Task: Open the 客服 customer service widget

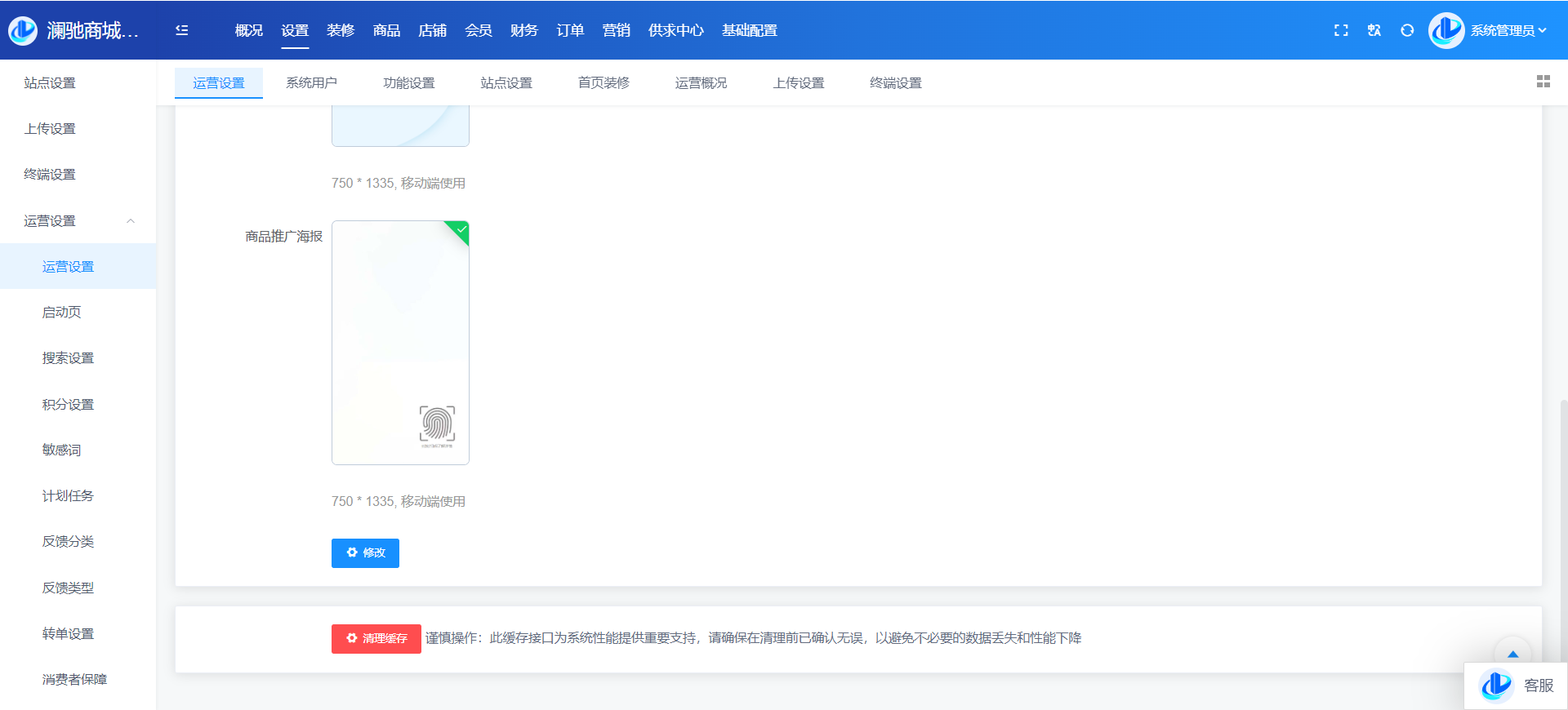Action: pyautogui.click(x=1517, y=686)
